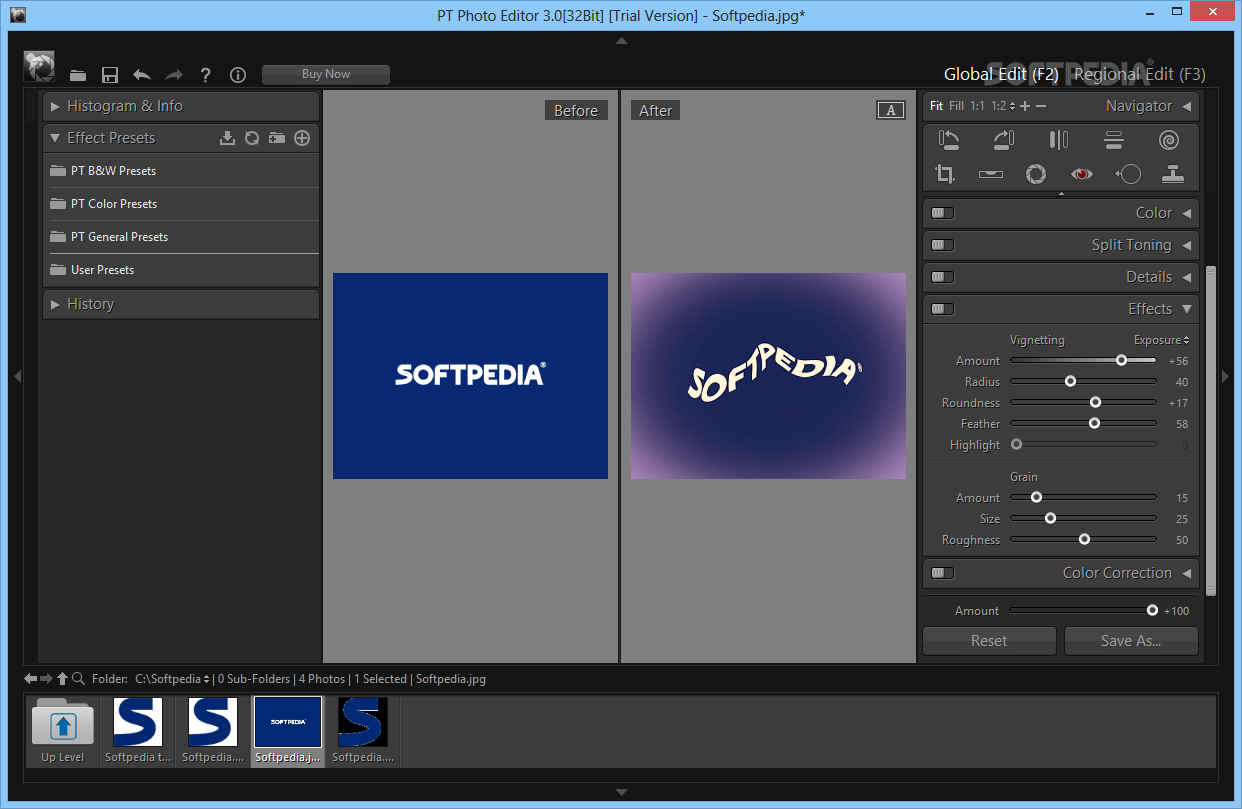Open the vignetting Exposure mode dropdown
Image resolution: width=1242 pixels, height=809 pixels.
pos(1161,340)
